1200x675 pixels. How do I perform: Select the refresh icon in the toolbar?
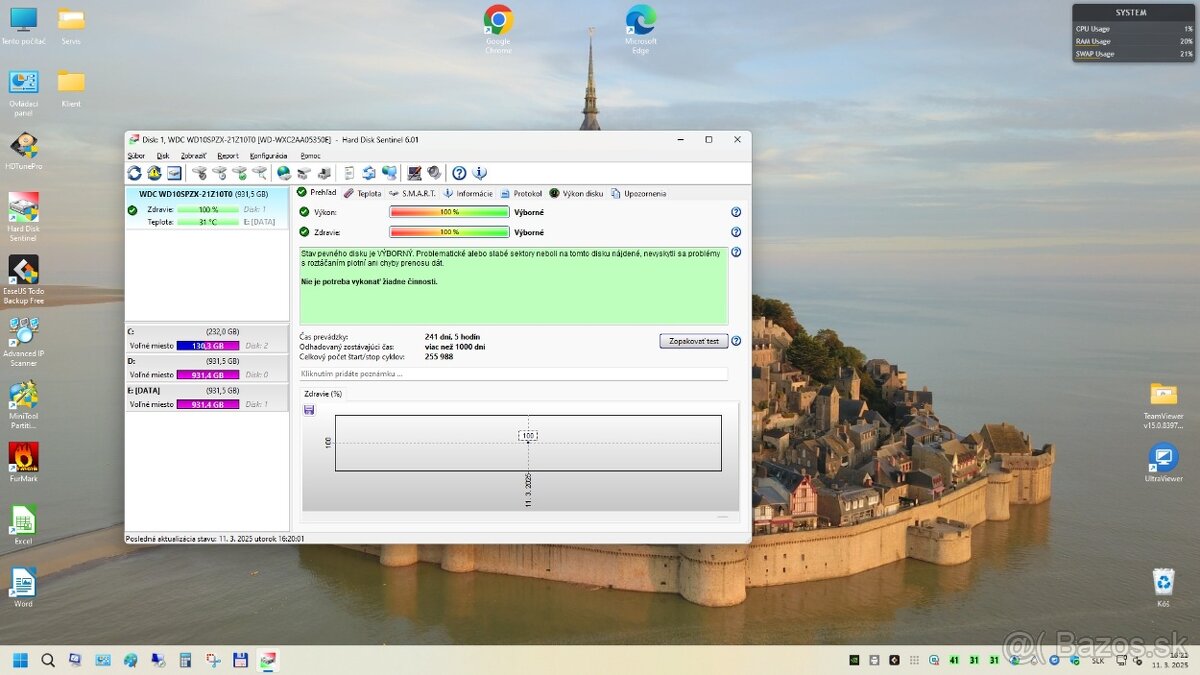134,172
